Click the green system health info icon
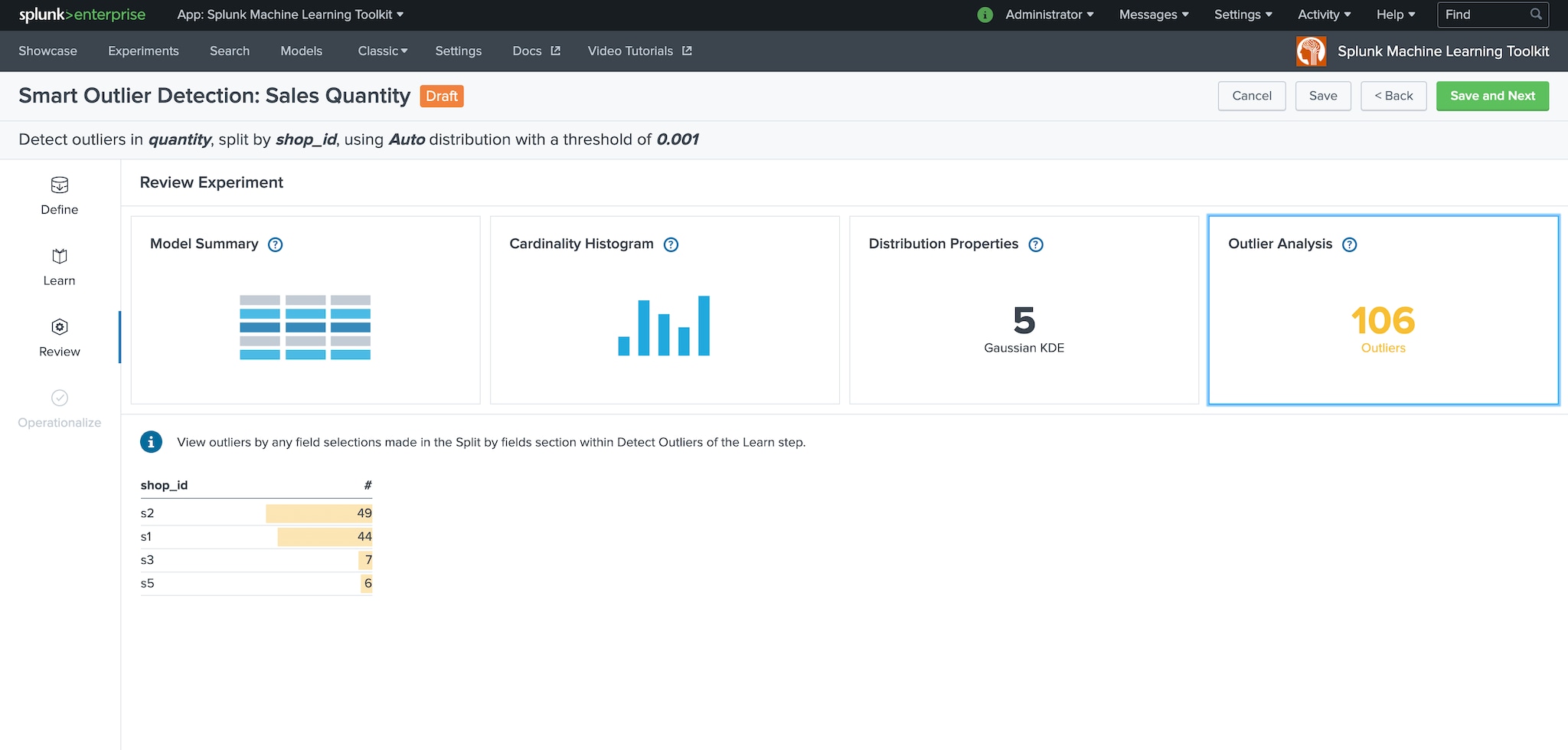Image resolution: width=1568 pixels, height=750 pixels. point(985,15)
